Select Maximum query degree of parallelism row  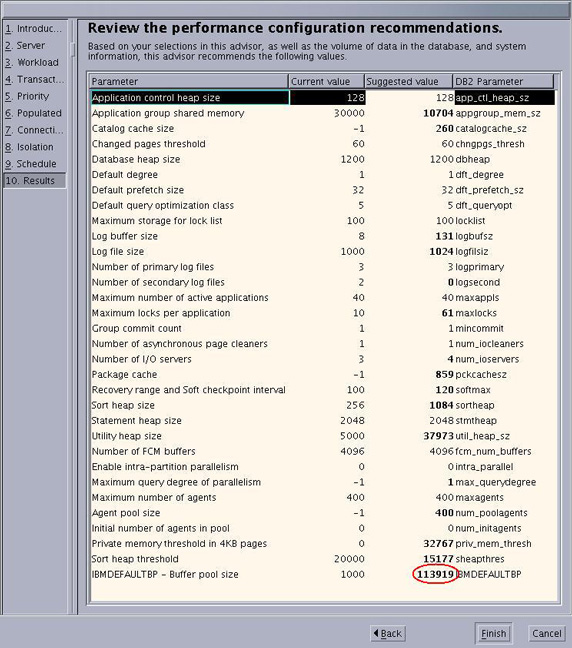click(323, 482)
